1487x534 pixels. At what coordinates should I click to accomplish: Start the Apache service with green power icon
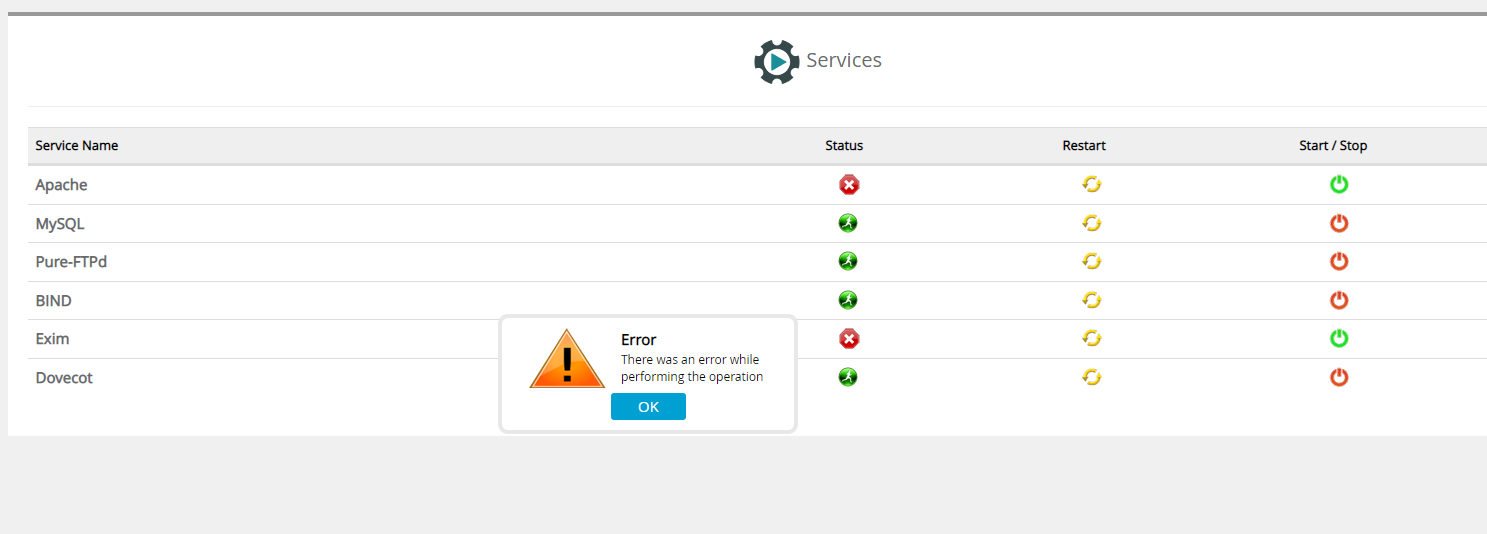coord(1339,184)
